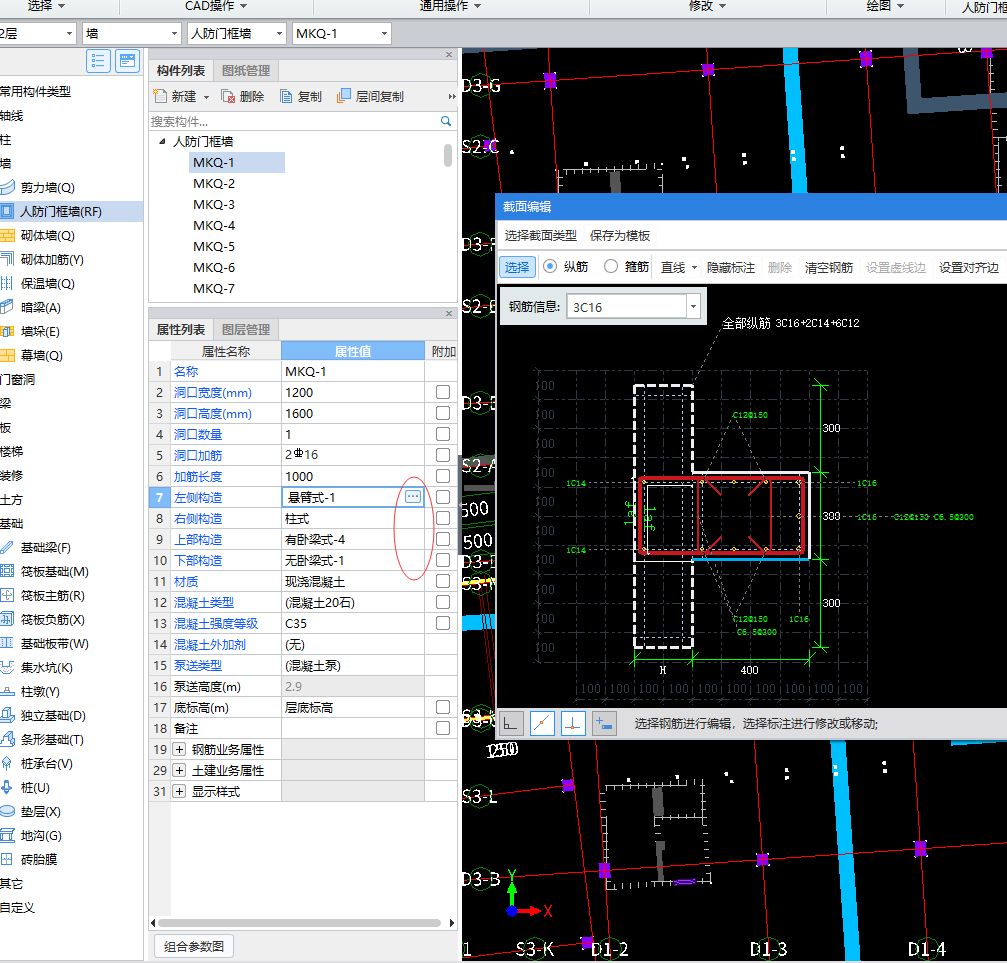Select 筏板主筋(R) component
The height and width of the screenshot is (963, 1007).
point(52,596)
